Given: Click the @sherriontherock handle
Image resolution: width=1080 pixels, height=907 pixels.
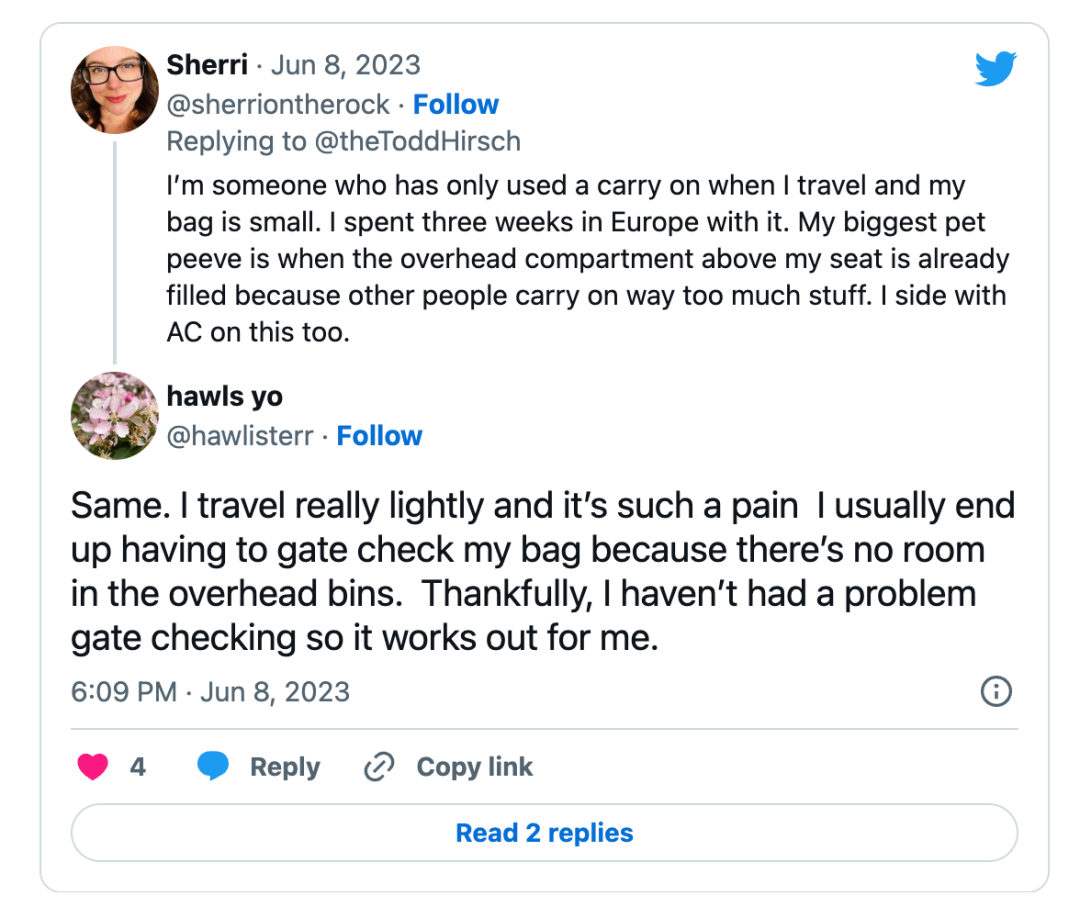Looking at the screenshot, I should click(278, 105).
